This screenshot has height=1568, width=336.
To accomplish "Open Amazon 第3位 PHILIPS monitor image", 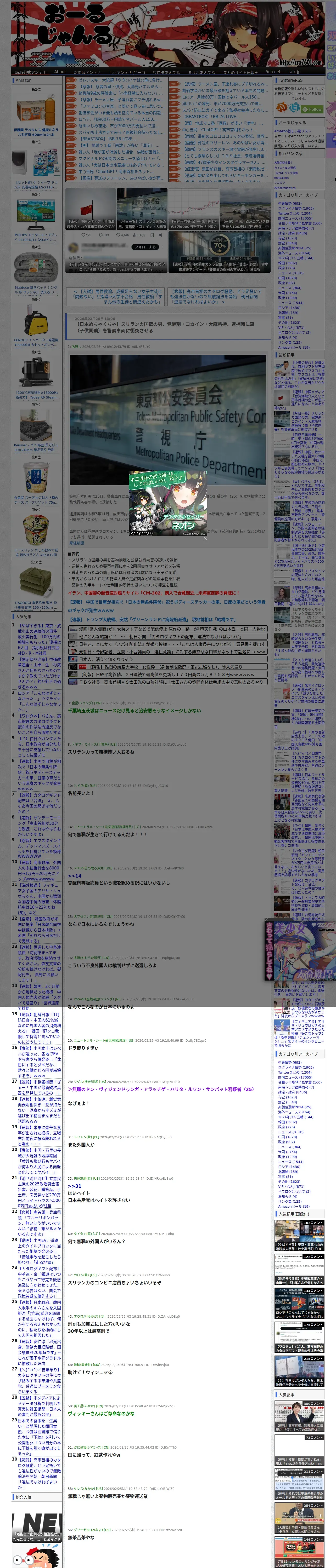I will pos(36,215).
